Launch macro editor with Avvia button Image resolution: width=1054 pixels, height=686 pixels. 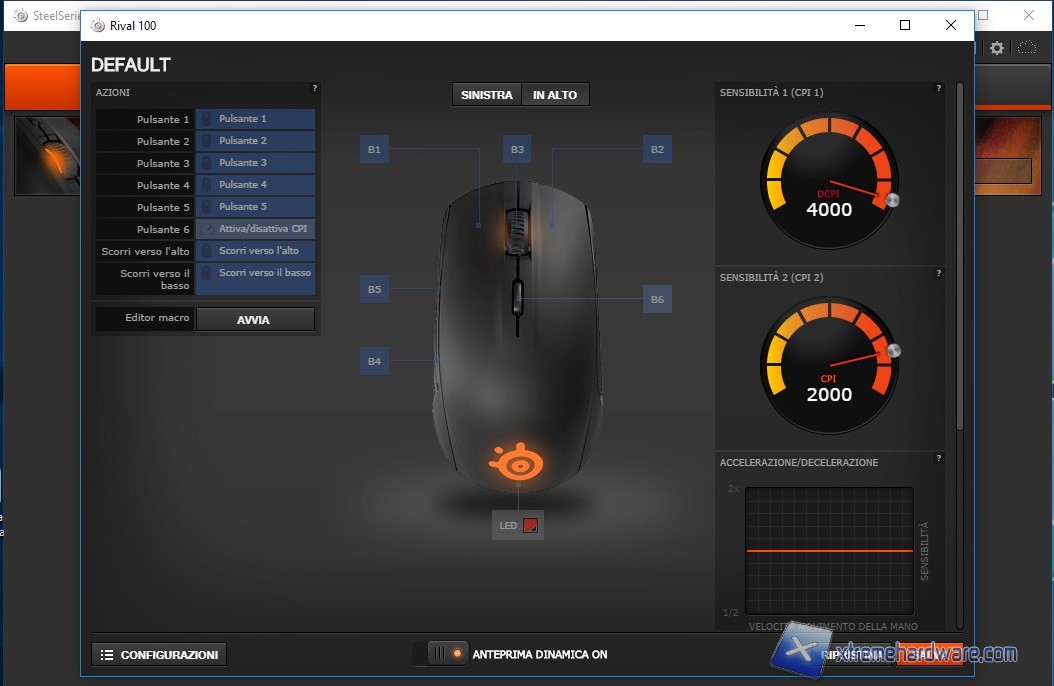pyautogui.click(x=254, y=320)
